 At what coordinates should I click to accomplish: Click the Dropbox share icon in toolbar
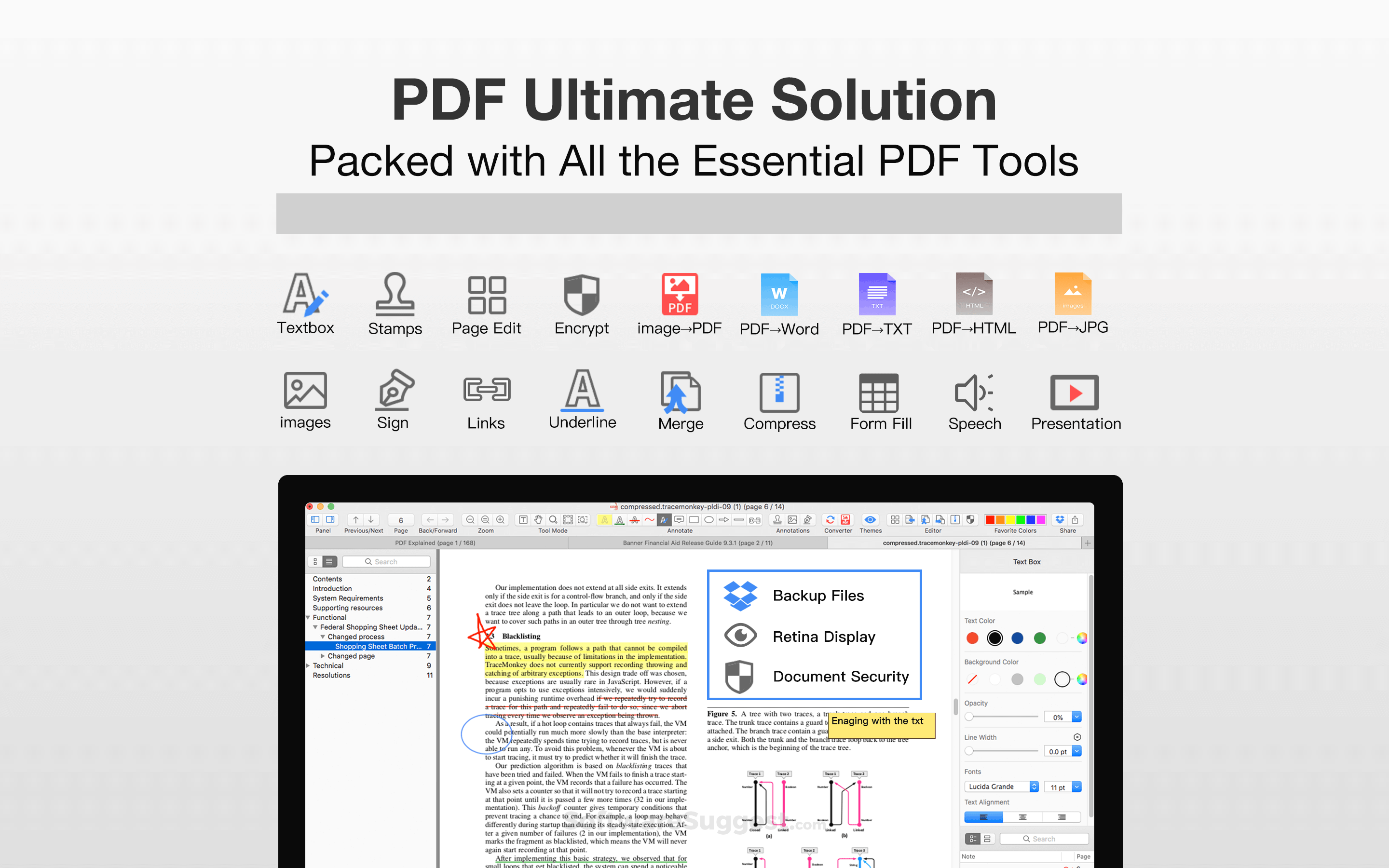1060,519
